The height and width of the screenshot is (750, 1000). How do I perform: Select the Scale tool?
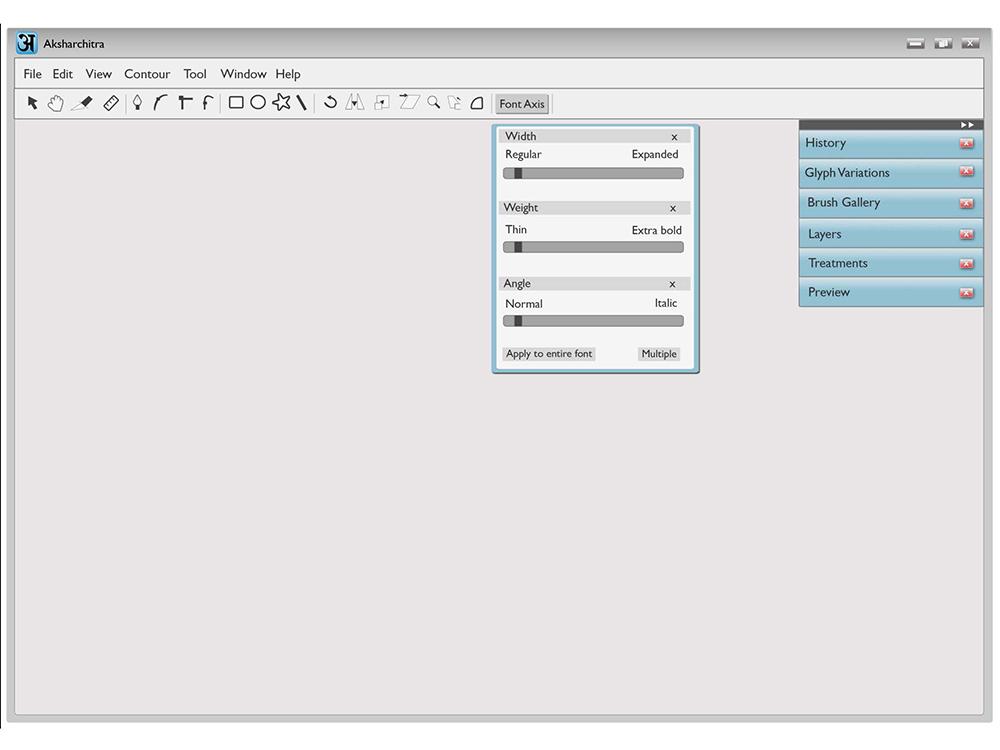coord(381,103)
